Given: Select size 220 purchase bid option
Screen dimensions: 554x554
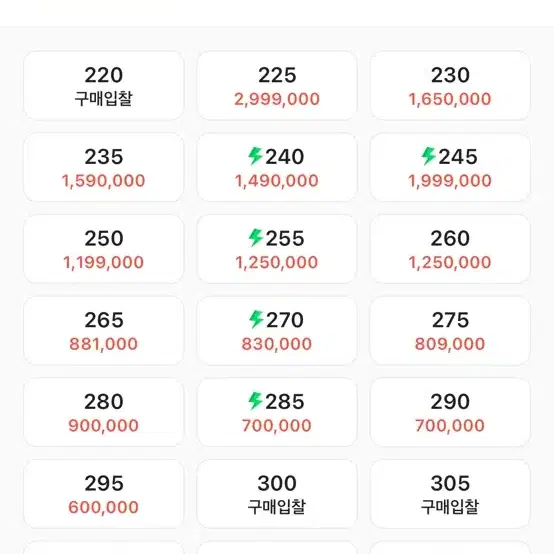Looking at the screenshot, I should [104, 86].
